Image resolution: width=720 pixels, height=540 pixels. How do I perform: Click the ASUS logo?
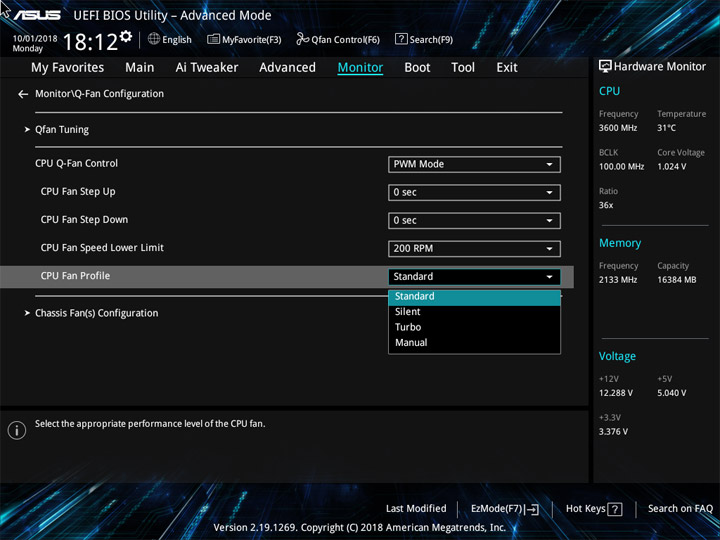pos(37,15)
